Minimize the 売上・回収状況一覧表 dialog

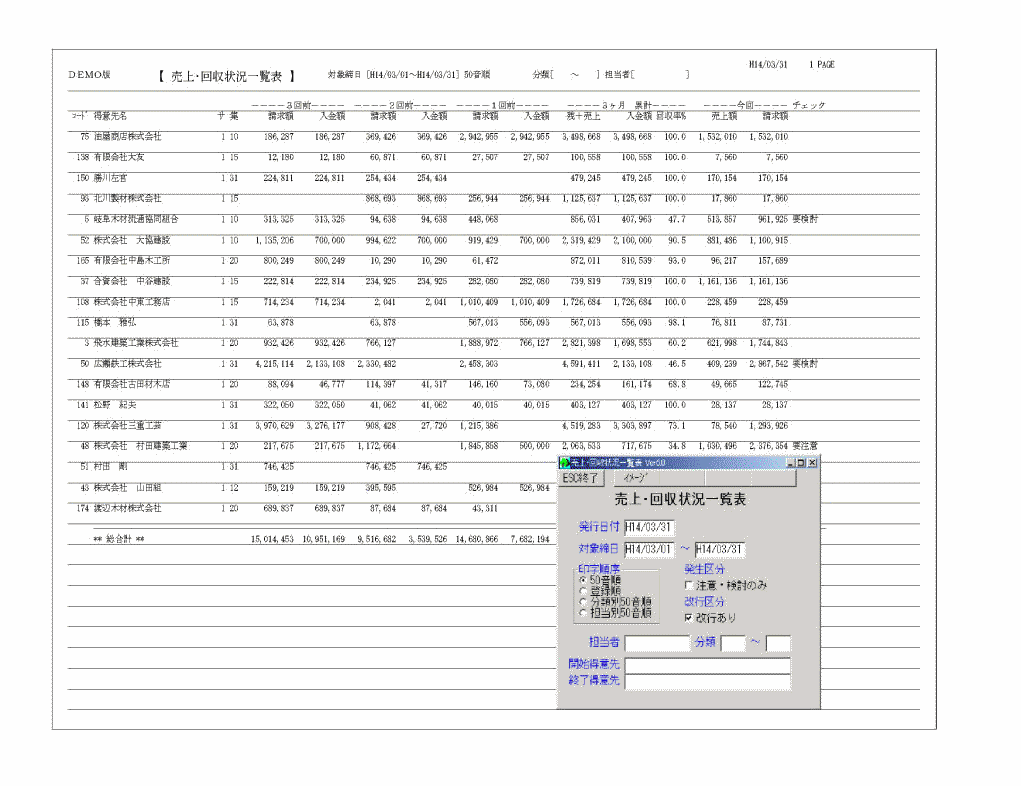pyautogui.click(x=790, y=463)
